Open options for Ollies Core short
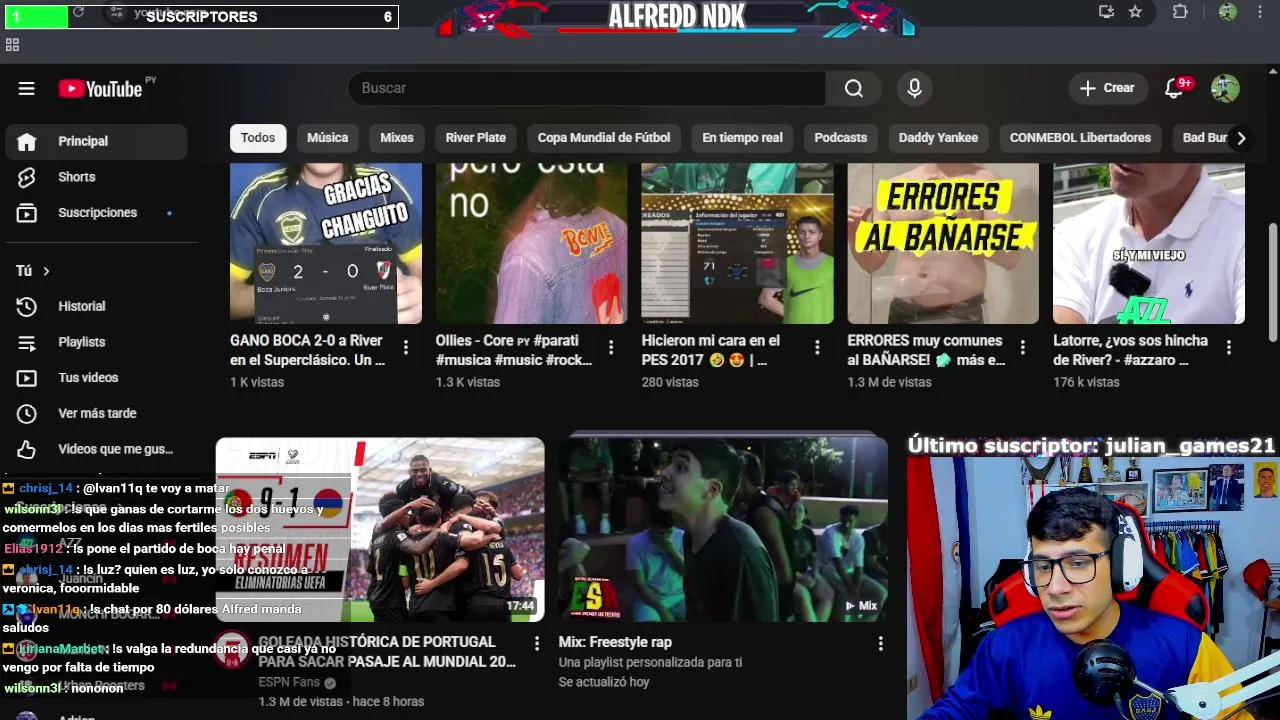Image resolution: width=1280 pixels, height=720 pixels. [611, 347]
